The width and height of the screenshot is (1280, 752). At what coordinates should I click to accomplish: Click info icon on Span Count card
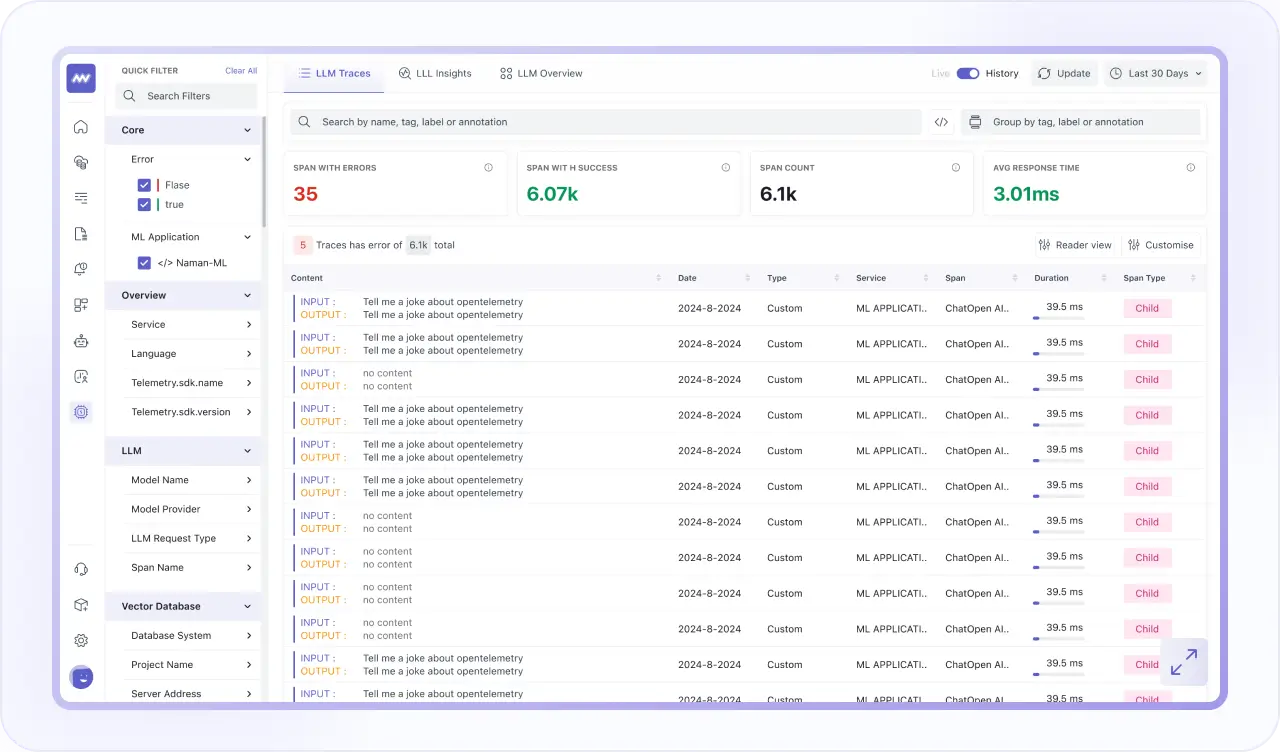956,168
